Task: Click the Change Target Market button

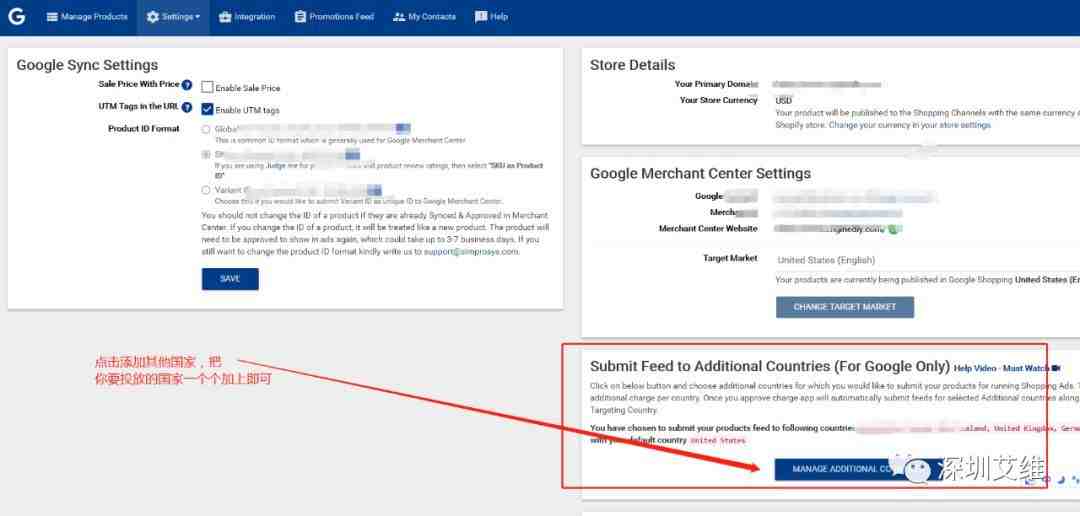Action: [844, 307]
